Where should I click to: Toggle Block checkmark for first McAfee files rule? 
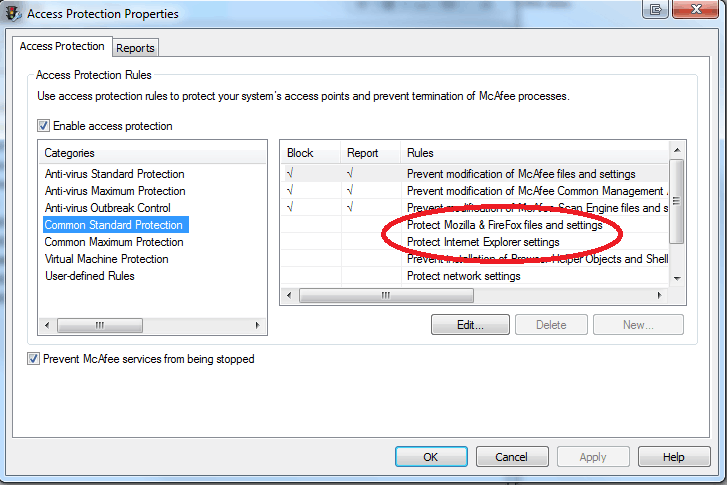(x=291, y=174)
